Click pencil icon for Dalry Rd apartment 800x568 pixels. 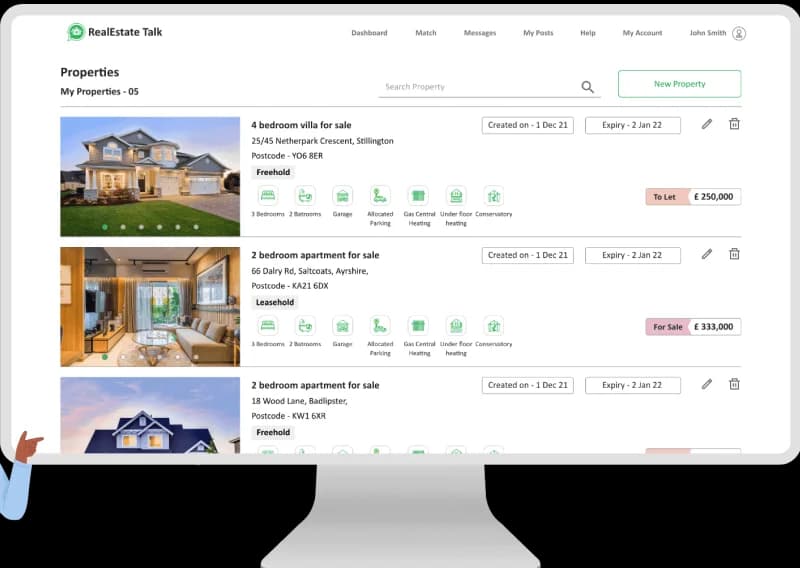pyautogui.click(x=707, y=254)
